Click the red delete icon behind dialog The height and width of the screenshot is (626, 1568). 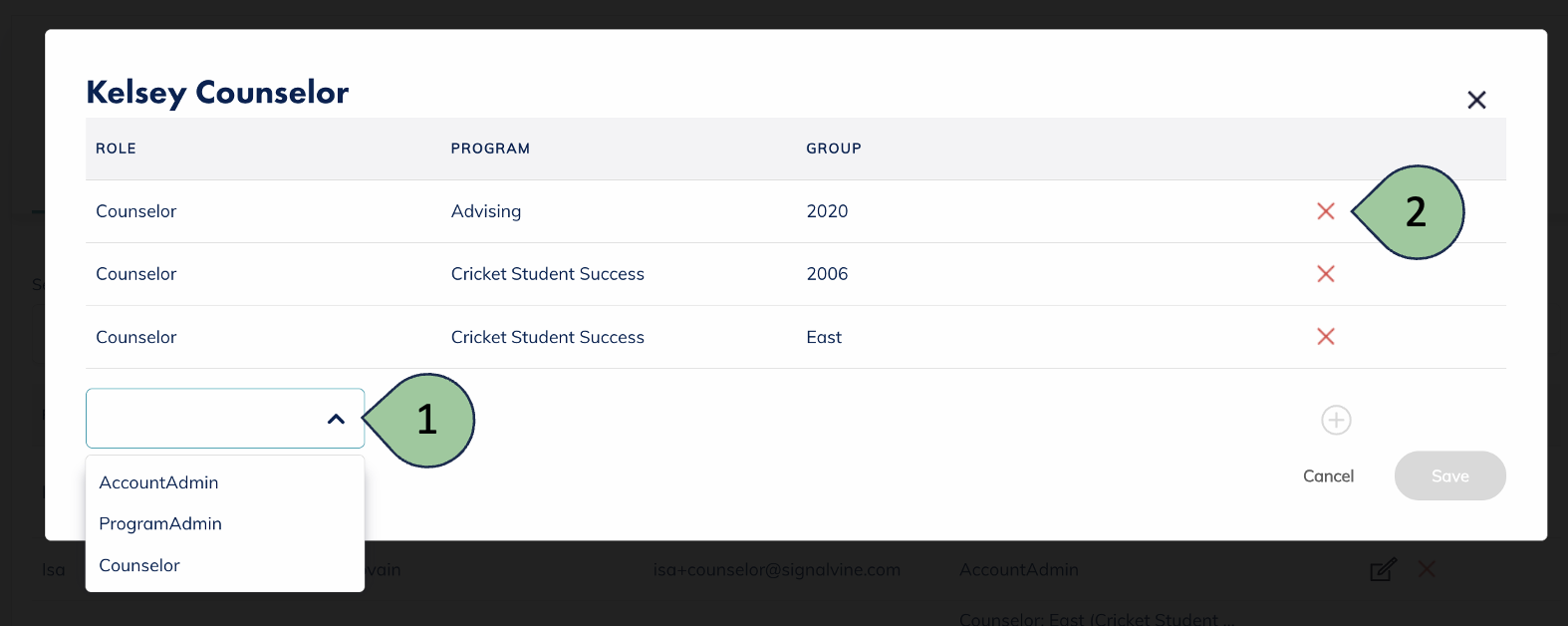[x=1427, y=569]
